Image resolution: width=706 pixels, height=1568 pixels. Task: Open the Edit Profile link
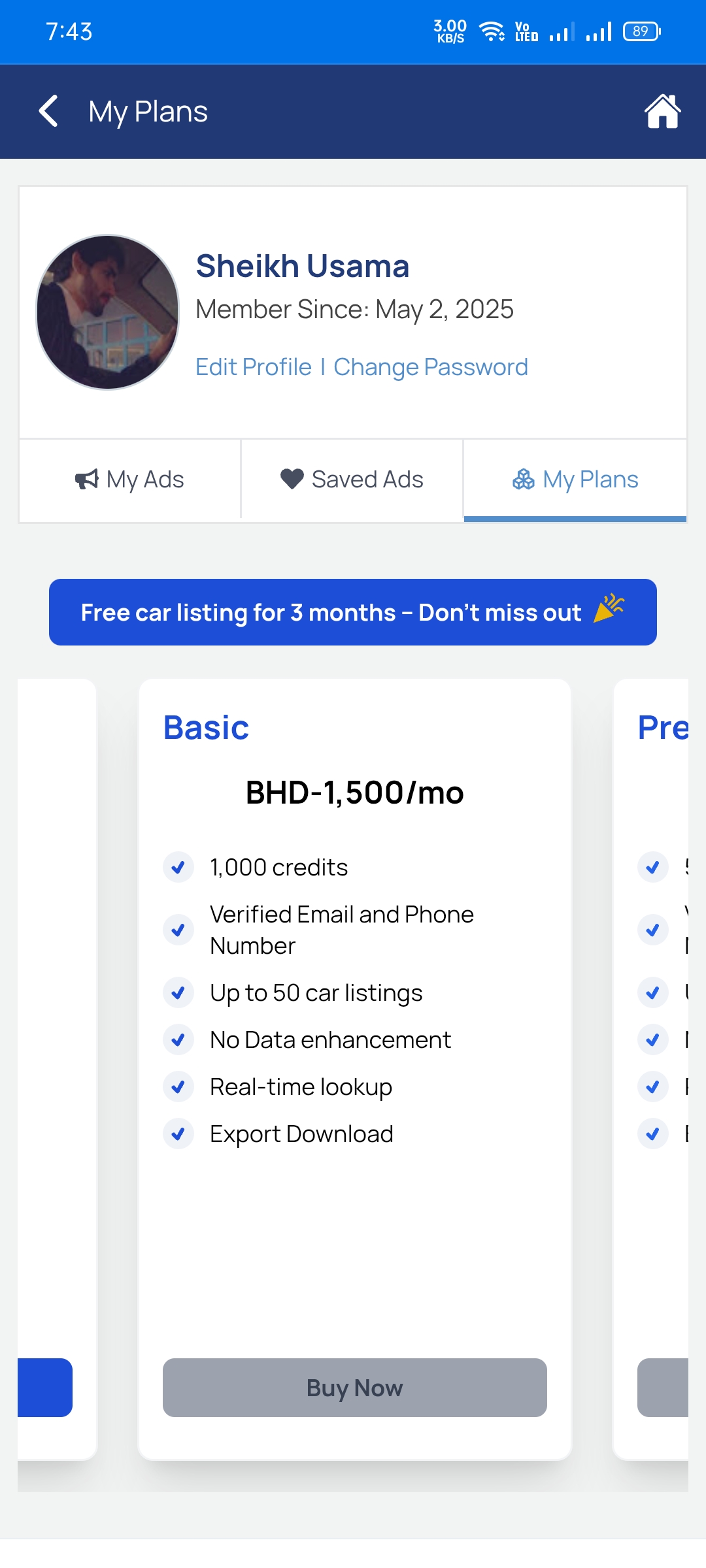(254, 367)
